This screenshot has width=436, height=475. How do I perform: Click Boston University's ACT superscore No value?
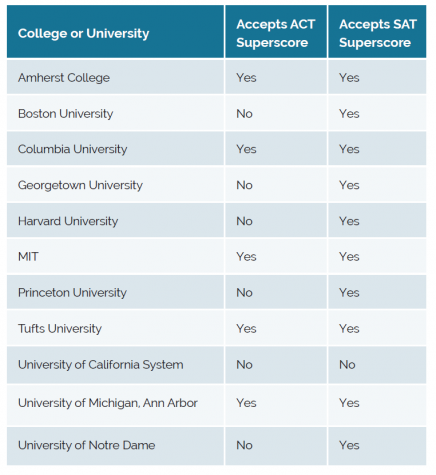pyautogui.click(x=244, y=114)
